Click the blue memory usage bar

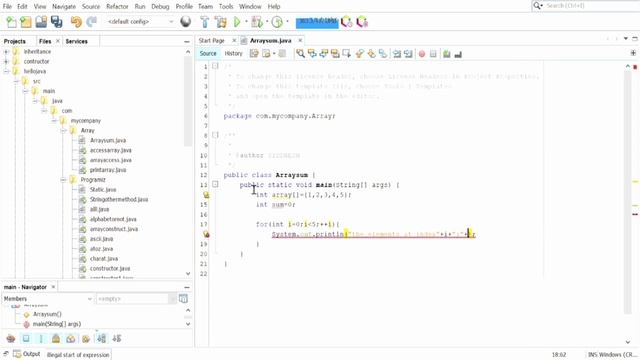click(x=317, y=22)
